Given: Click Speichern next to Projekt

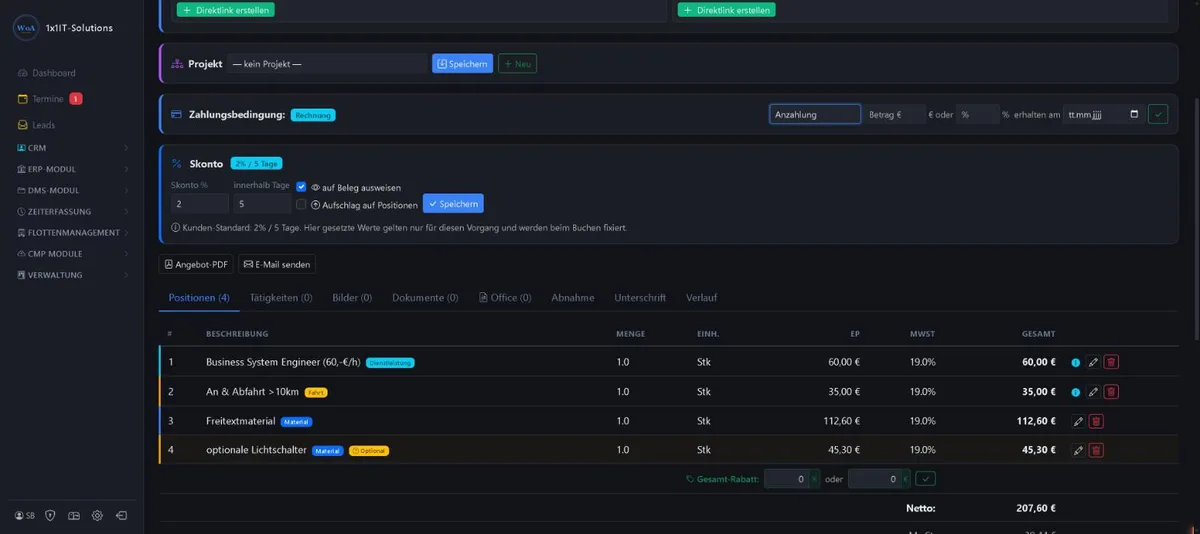Looking at the screenshot, I should (x=462, y=64).
